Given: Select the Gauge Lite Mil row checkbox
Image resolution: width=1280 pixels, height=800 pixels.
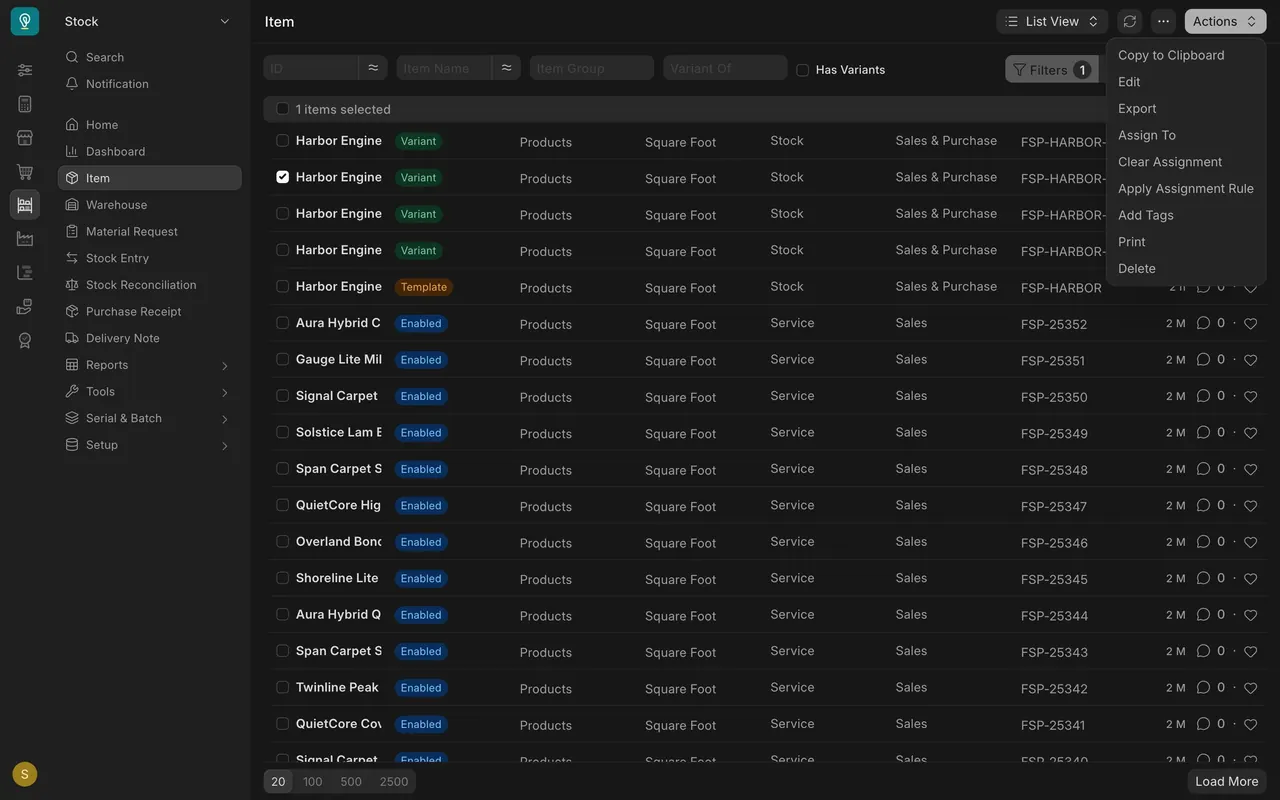Looking at the screenshot, I should pos(282,359).
